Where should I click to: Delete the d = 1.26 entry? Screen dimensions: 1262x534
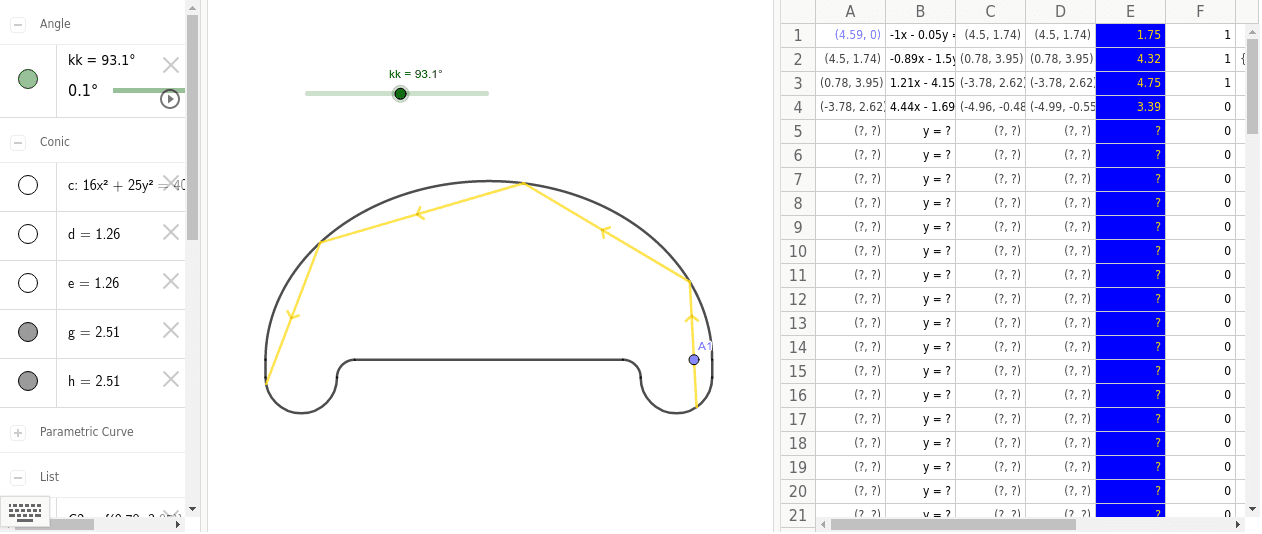[171, 232]
